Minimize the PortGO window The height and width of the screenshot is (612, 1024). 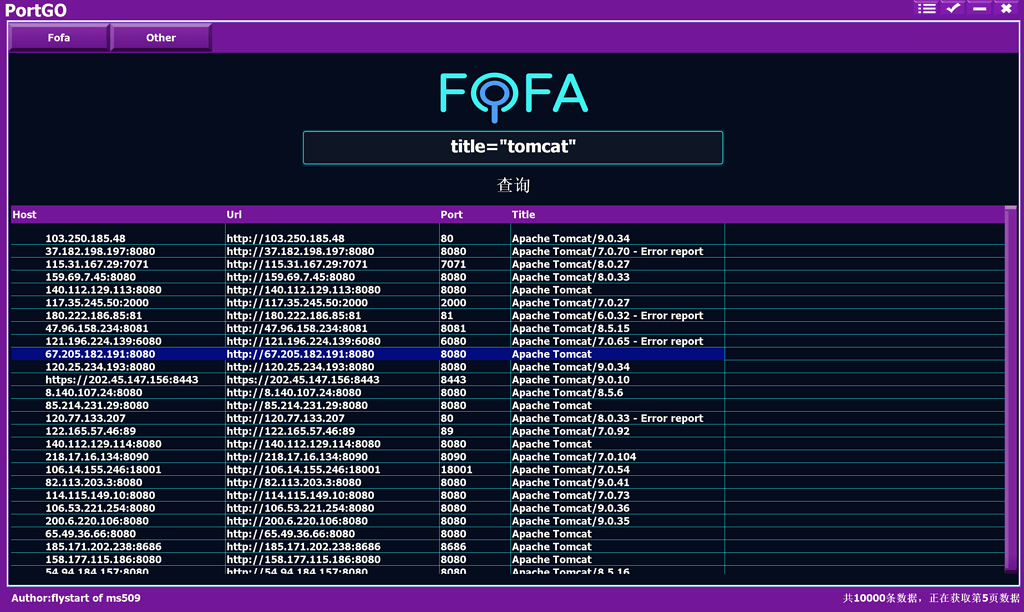pyautogui.click(x=980, y=8)
